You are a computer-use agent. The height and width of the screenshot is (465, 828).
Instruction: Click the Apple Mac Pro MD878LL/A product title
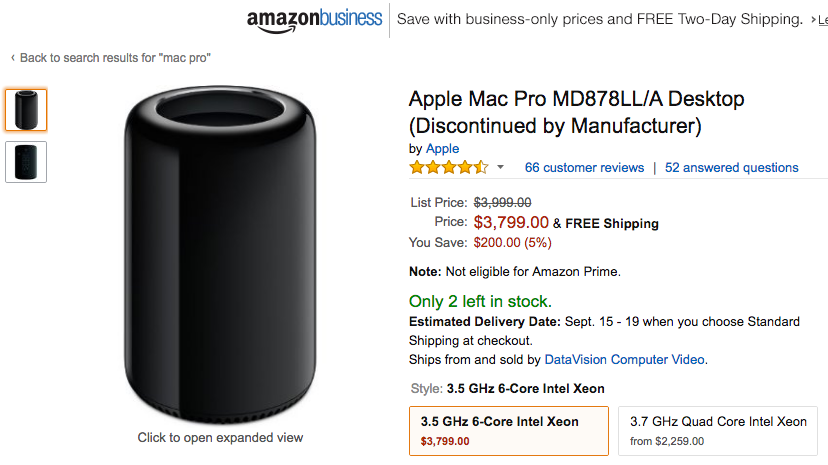tap(576, 112)
